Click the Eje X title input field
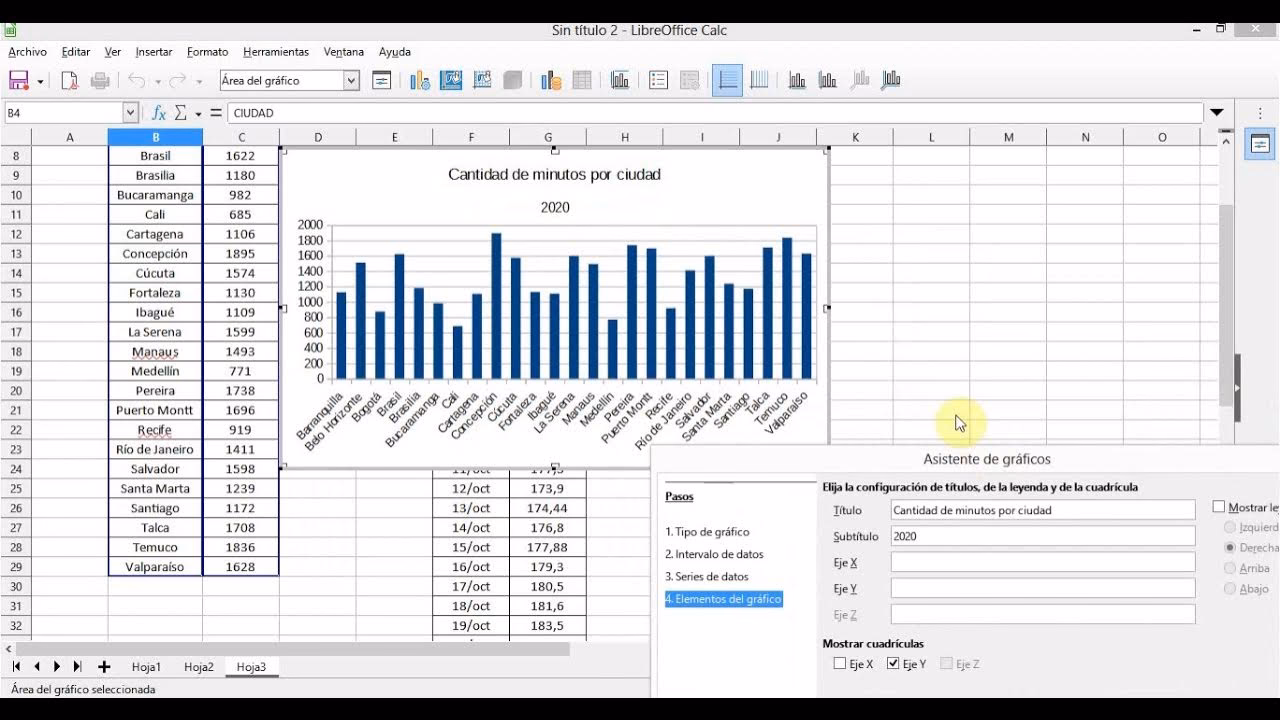Viewport: 1280px width, 720px height. [x=1042, y=563]
